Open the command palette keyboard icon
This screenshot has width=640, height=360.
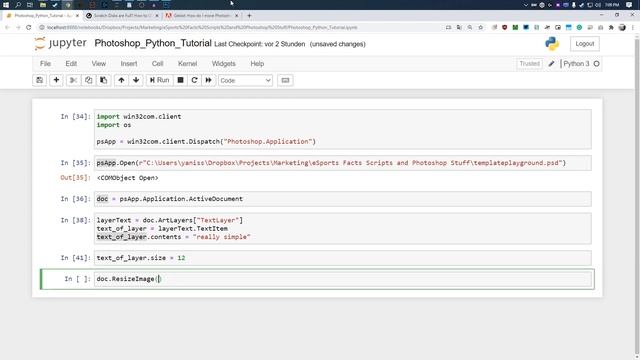click(x=285, y=80)
